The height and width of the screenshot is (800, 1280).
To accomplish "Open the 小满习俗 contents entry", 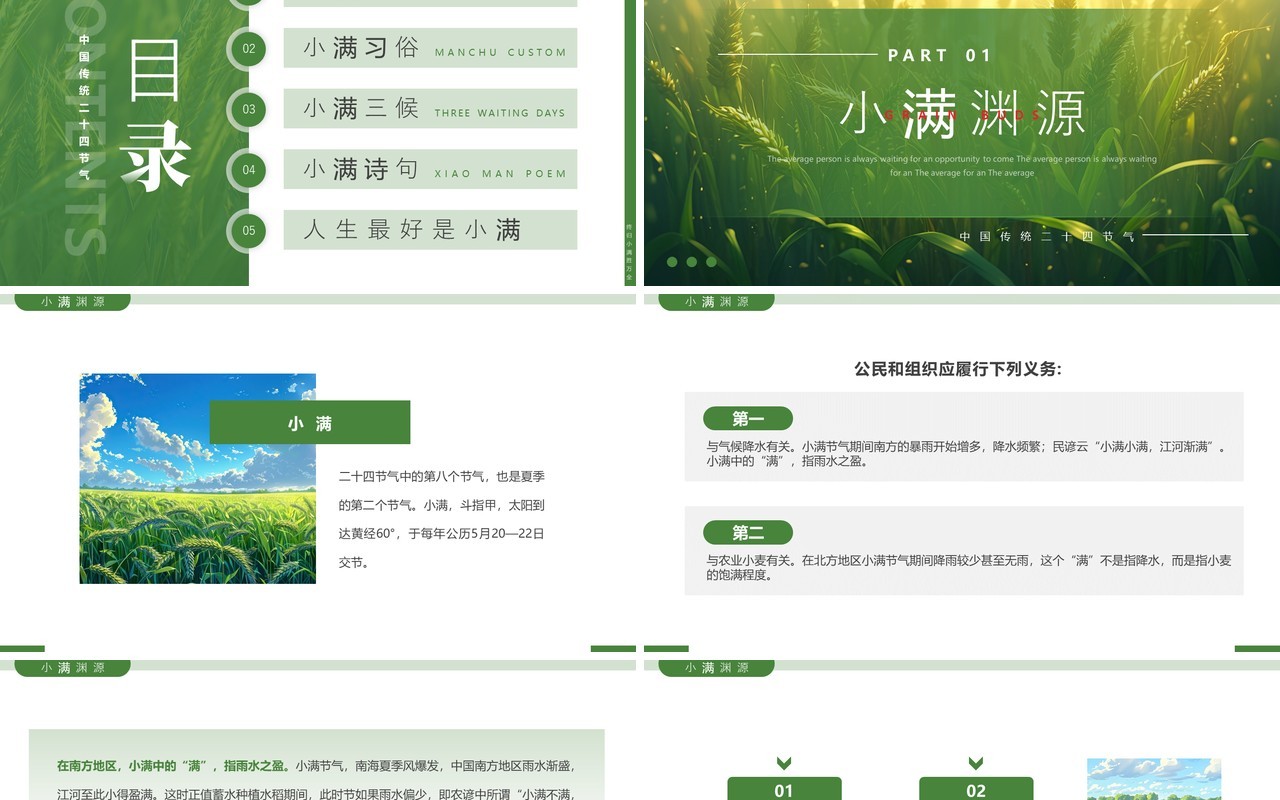I will click(430, 48).
